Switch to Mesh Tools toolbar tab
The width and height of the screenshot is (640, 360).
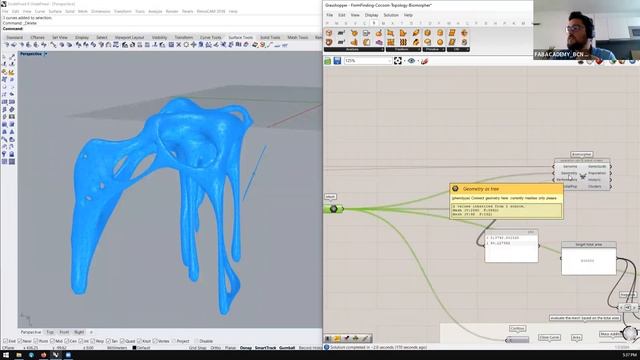click(298, 38)
